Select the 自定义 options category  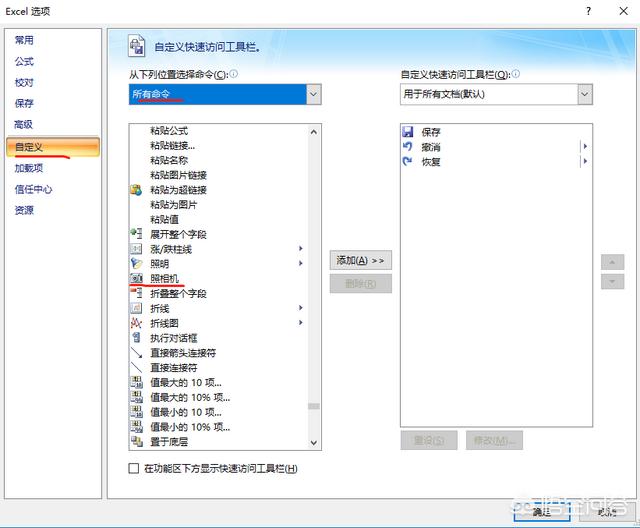click(53, 147)
